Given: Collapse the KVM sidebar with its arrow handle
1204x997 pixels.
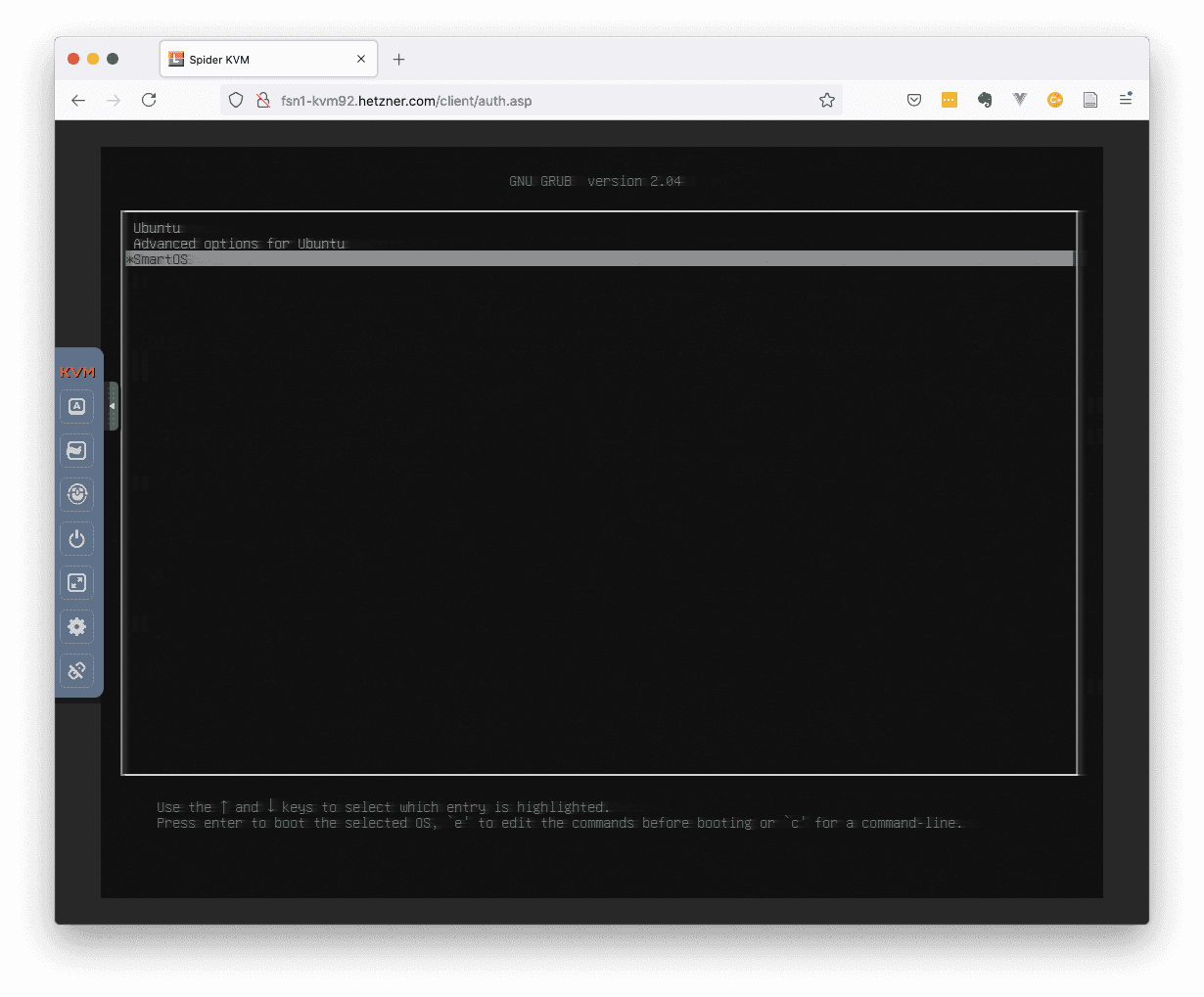Looking at the screenshot, I should [113, 405].
